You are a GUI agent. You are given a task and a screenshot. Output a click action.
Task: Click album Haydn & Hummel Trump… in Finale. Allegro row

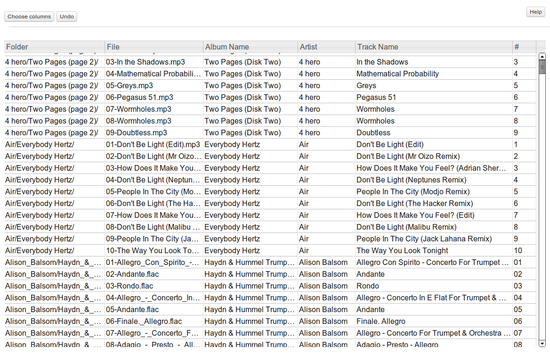tap(249, 321)
